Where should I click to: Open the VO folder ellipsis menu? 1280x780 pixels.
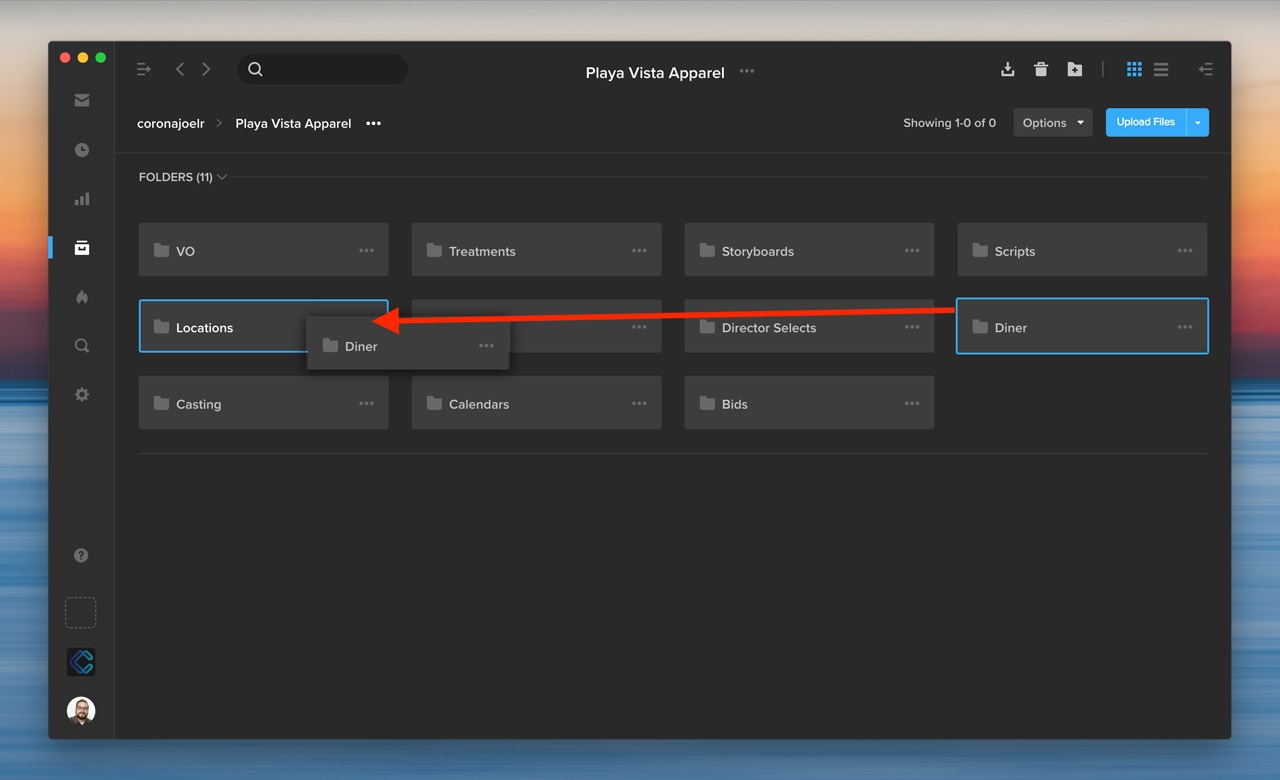[367, 251]
